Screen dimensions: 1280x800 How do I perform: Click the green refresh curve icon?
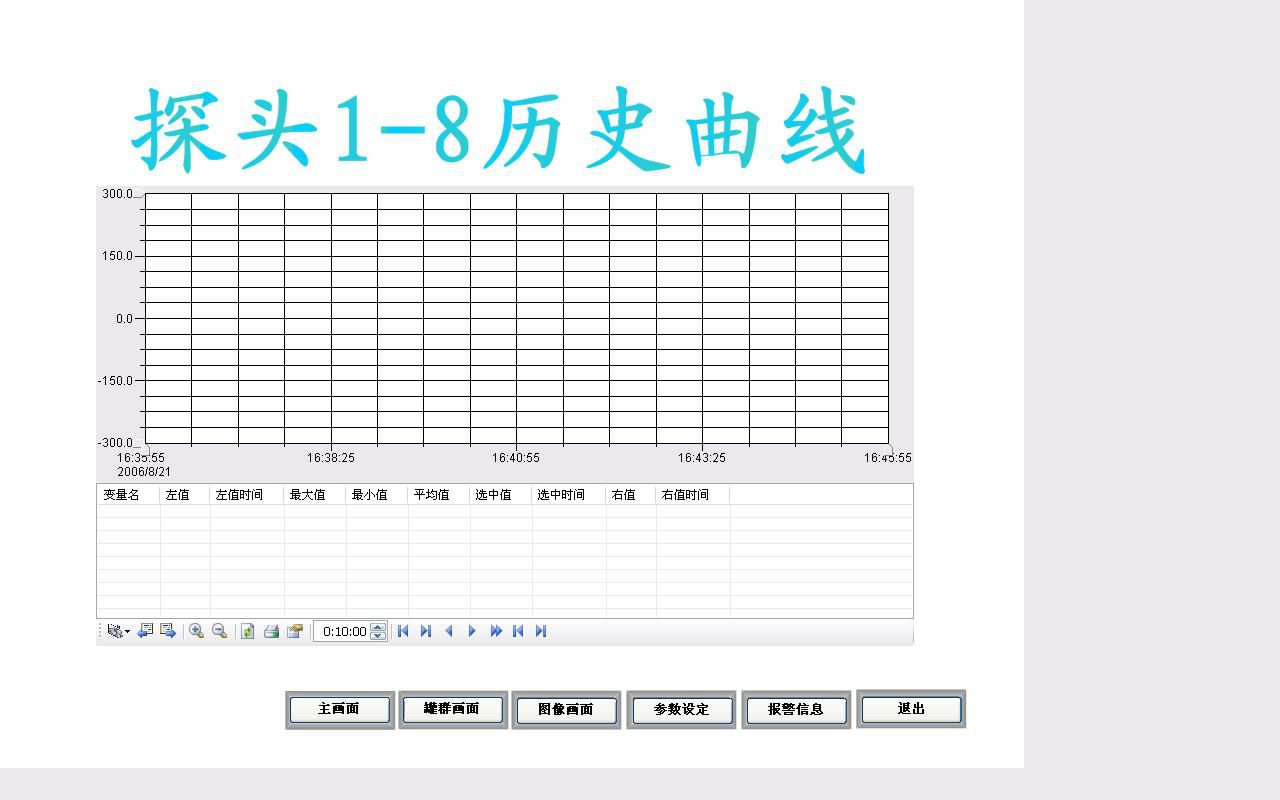click(x=248, y=631)
